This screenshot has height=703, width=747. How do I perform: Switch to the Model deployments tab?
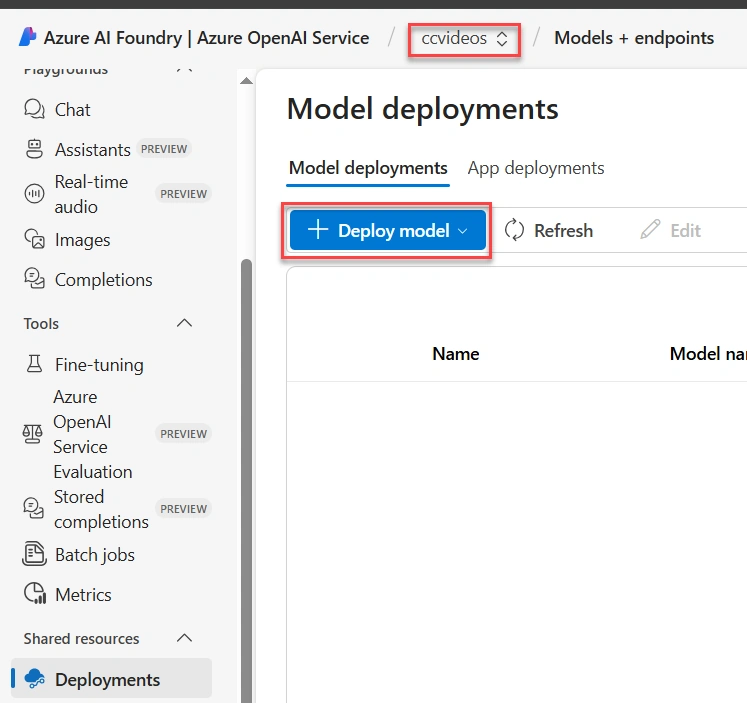click(x=368, y=168)
